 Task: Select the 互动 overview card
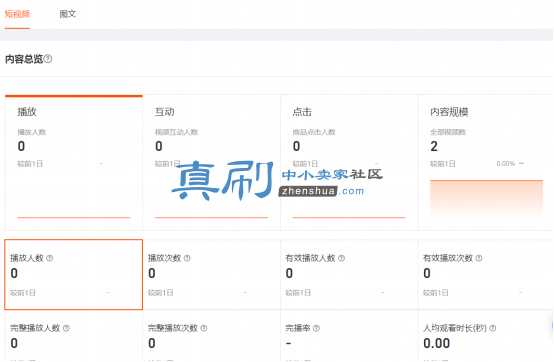point(211,162)
